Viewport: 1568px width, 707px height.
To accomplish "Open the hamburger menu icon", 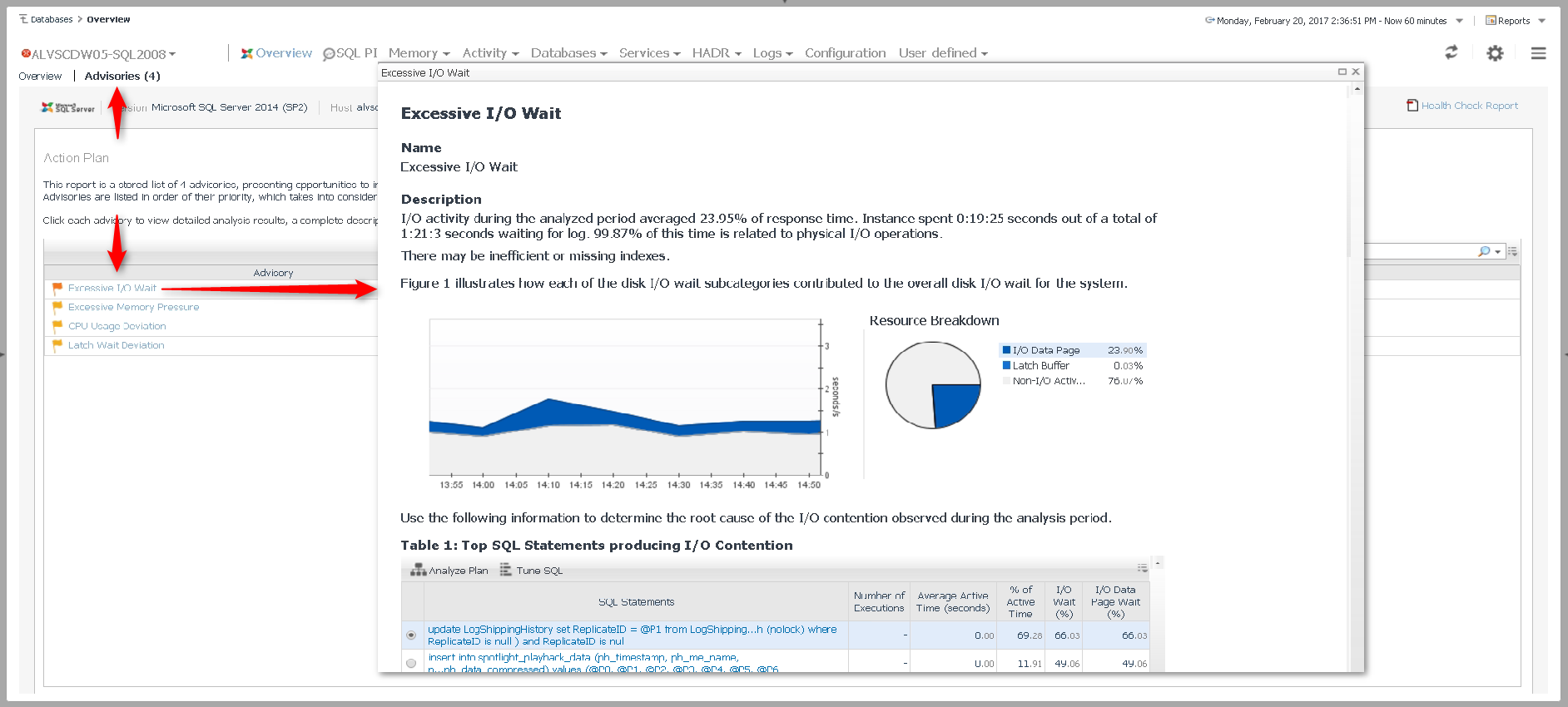I will click(1538, 53).
